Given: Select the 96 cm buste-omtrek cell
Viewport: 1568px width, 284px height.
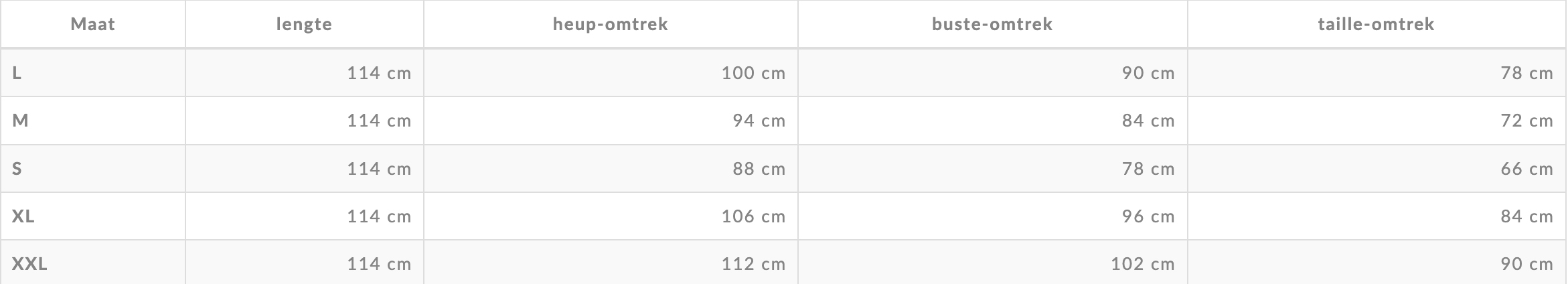Looking at the screenshot, I should point(992,216).
